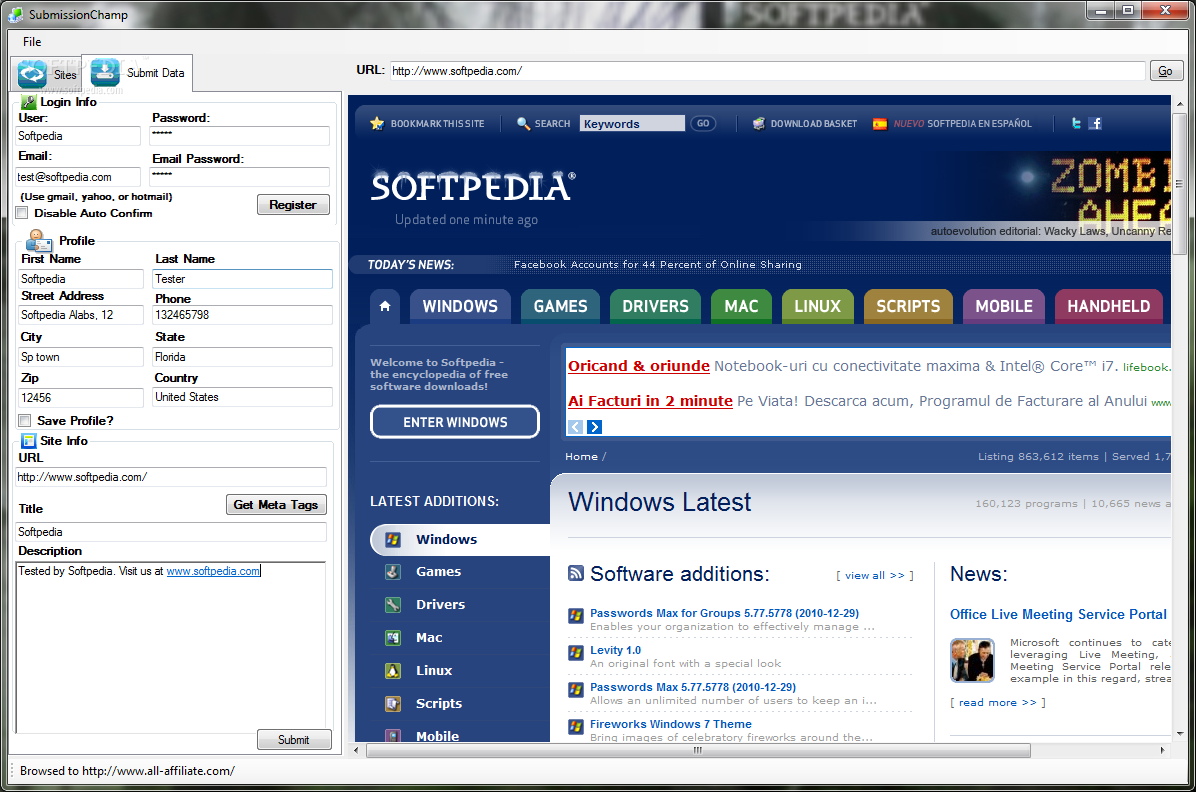Click the browser URL address bar
Viewport: 1196px width, 792px height.
coord(767,71)
